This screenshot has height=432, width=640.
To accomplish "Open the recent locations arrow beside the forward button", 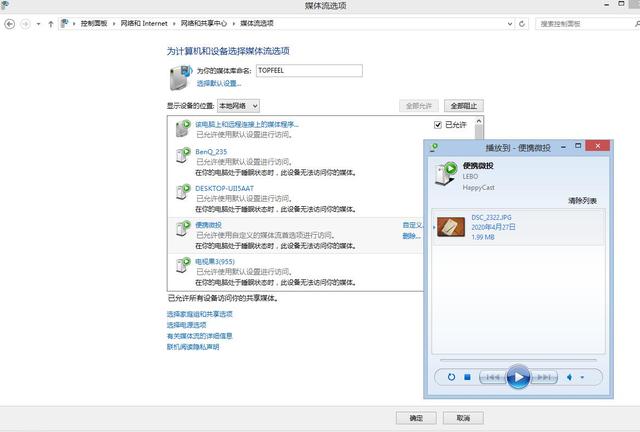I will tap(38, 24).
